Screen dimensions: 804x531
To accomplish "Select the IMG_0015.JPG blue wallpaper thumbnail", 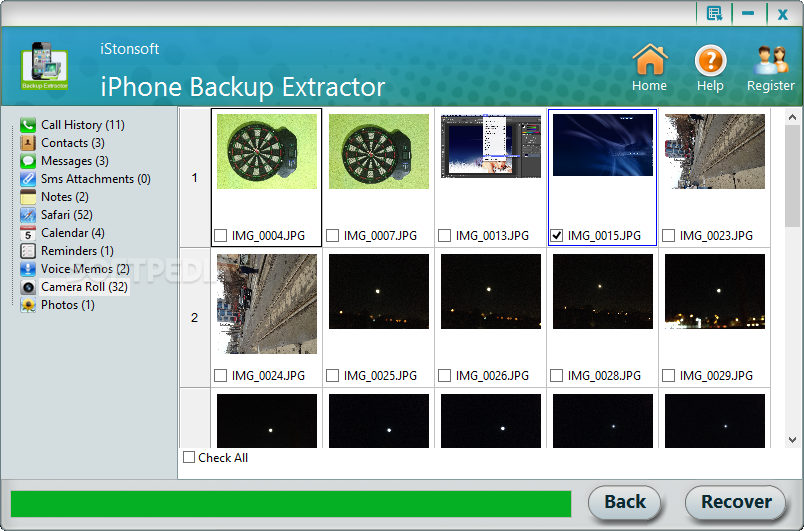I will coord(603,145).
